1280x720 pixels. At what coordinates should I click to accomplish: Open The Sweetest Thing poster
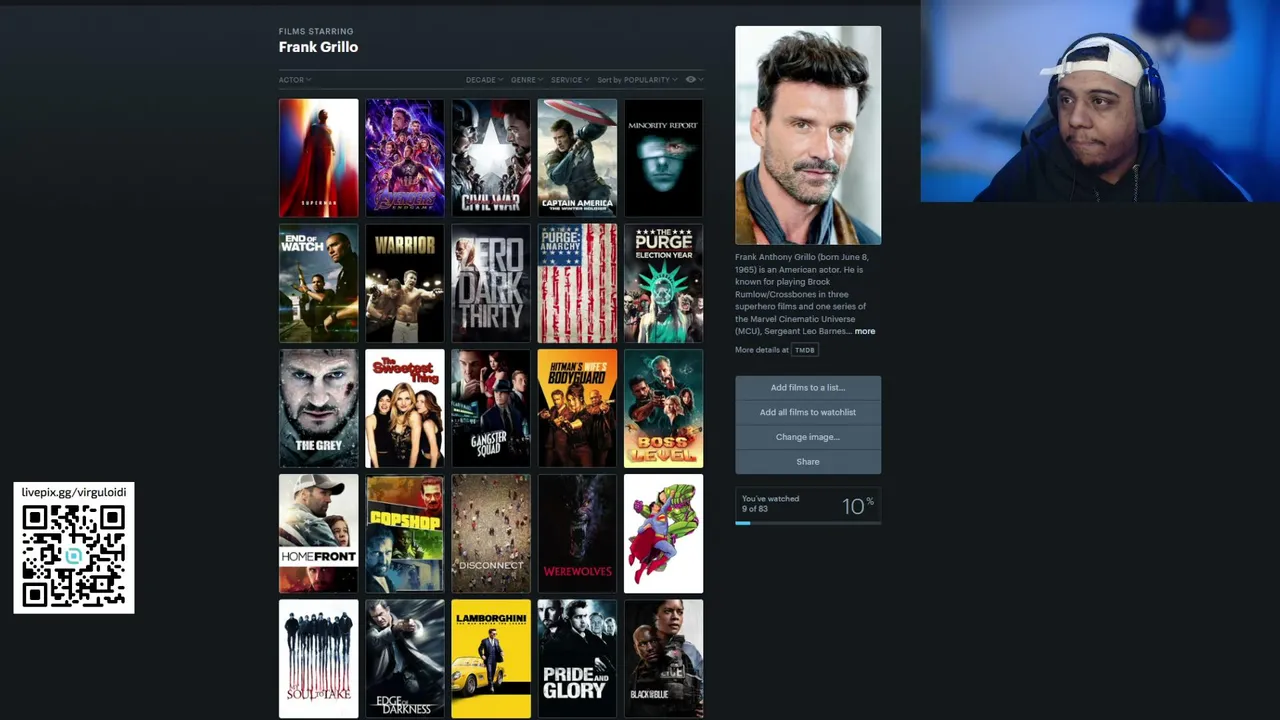(405, 409)
